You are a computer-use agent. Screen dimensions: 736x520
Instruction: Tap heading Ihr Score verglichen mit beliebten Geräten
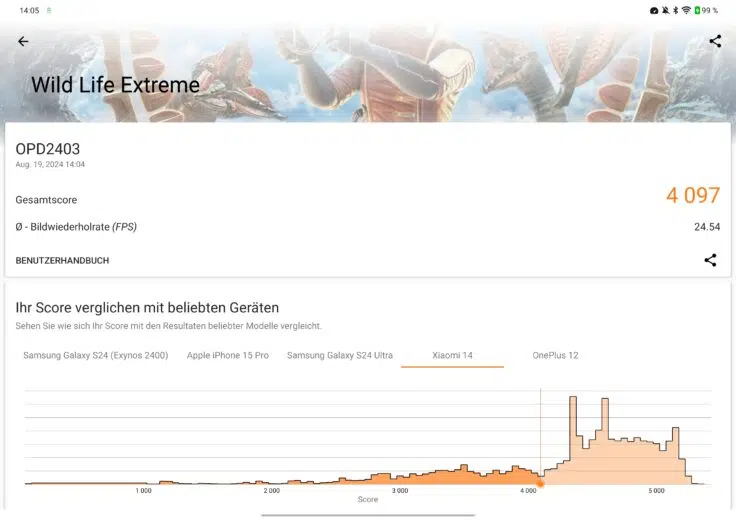[147, 307]
